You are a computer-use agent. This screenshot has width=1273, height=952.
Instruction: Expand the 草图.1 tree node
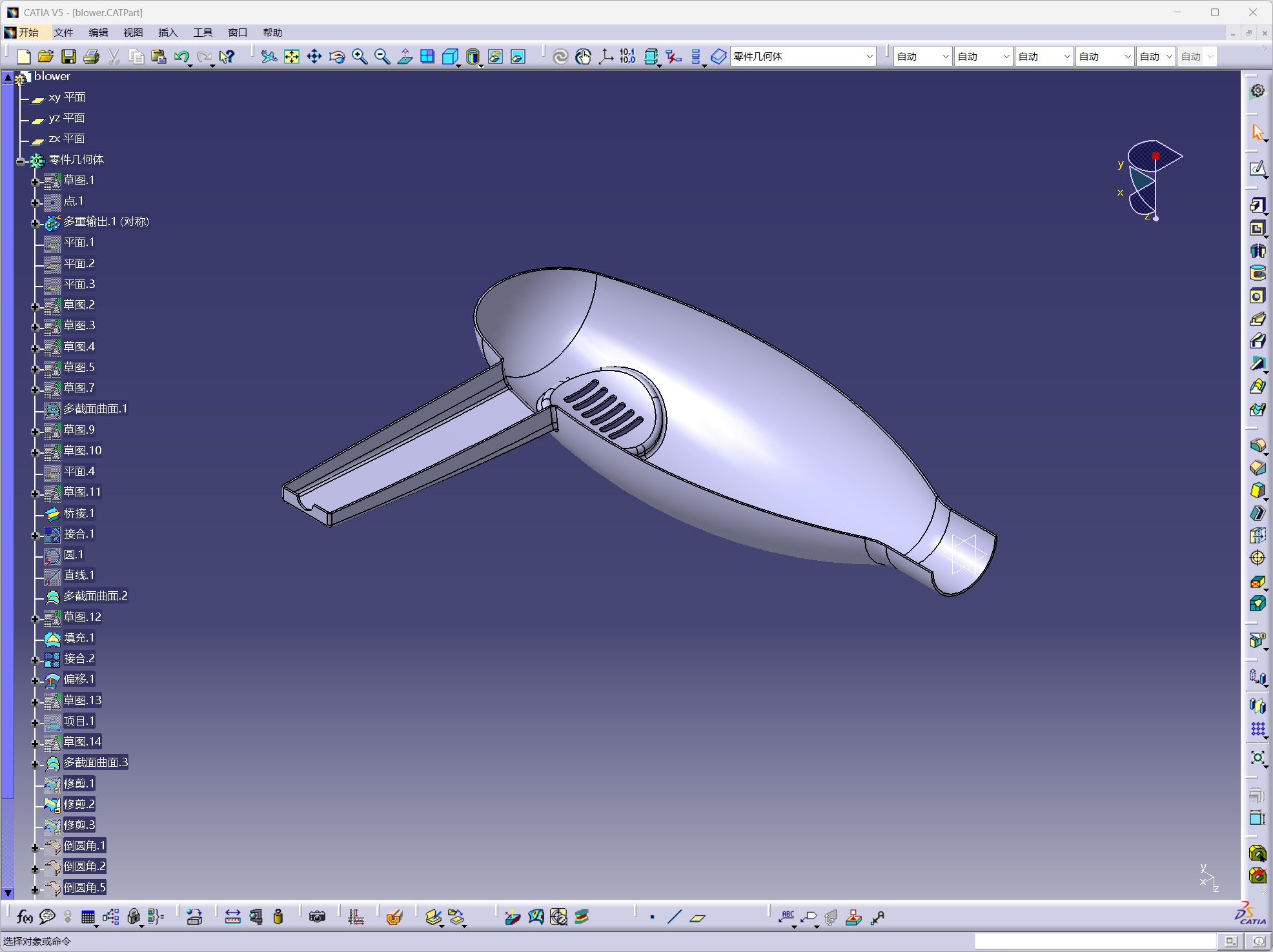36,181
